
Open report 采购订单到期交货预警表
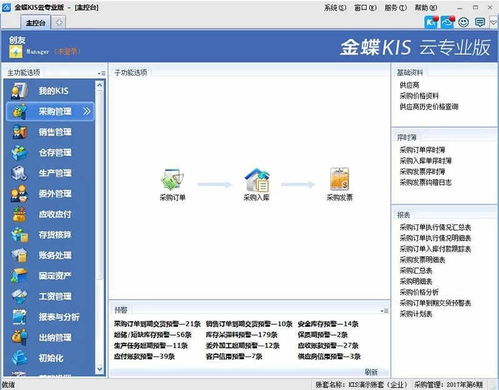point(435,303)
